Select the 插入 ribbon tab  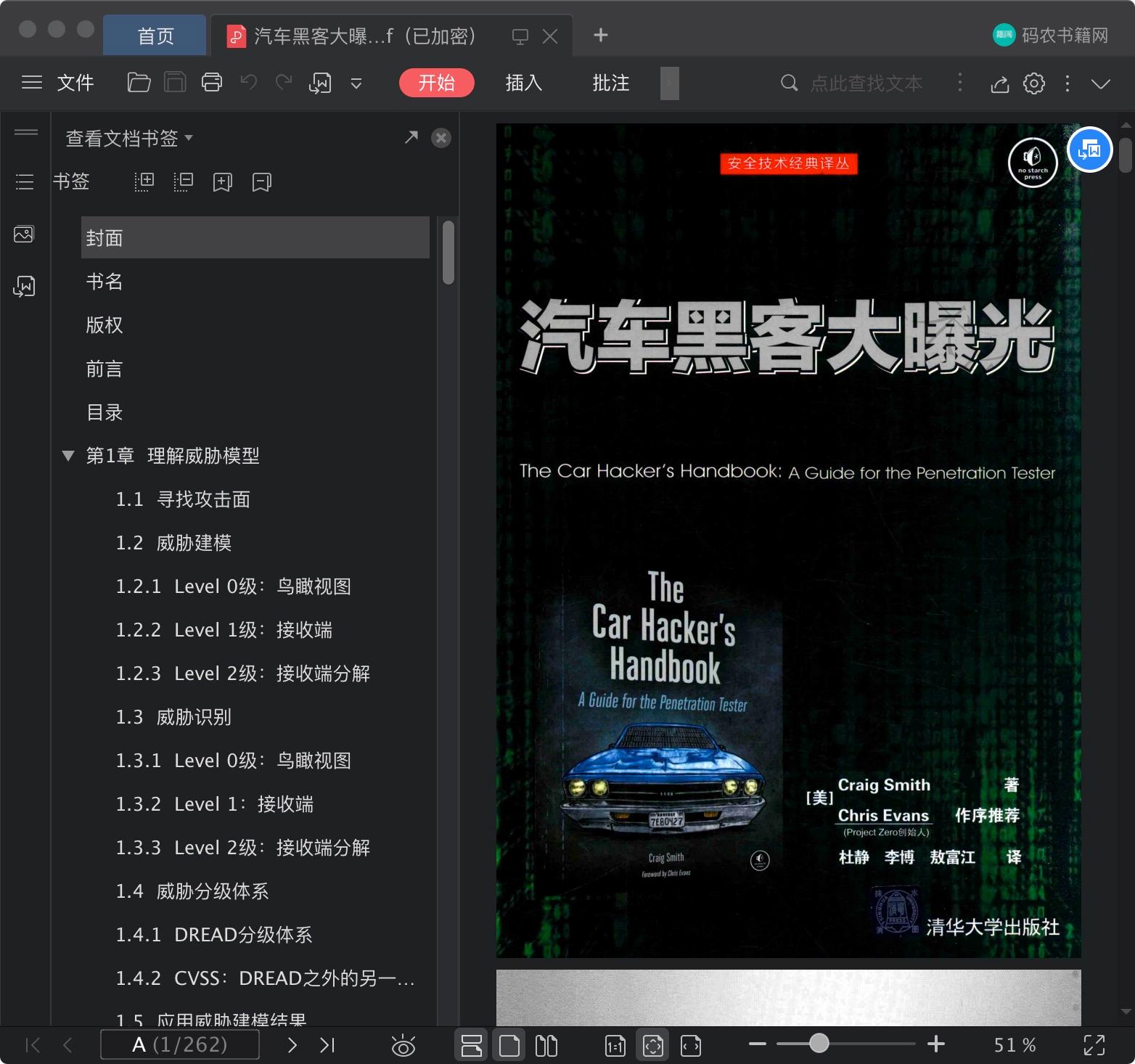click(x=524, y=83)
